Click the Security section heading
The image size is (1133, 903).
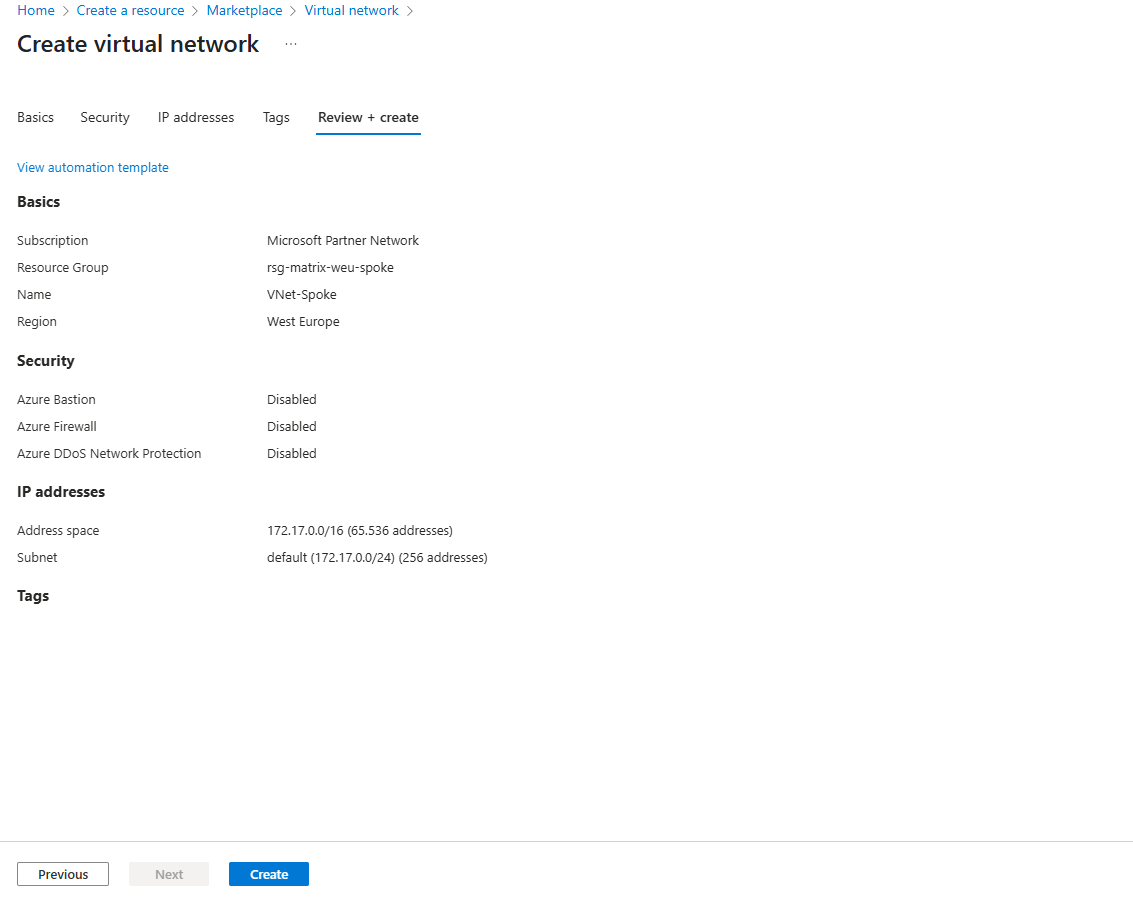click(x=46, y=360)
